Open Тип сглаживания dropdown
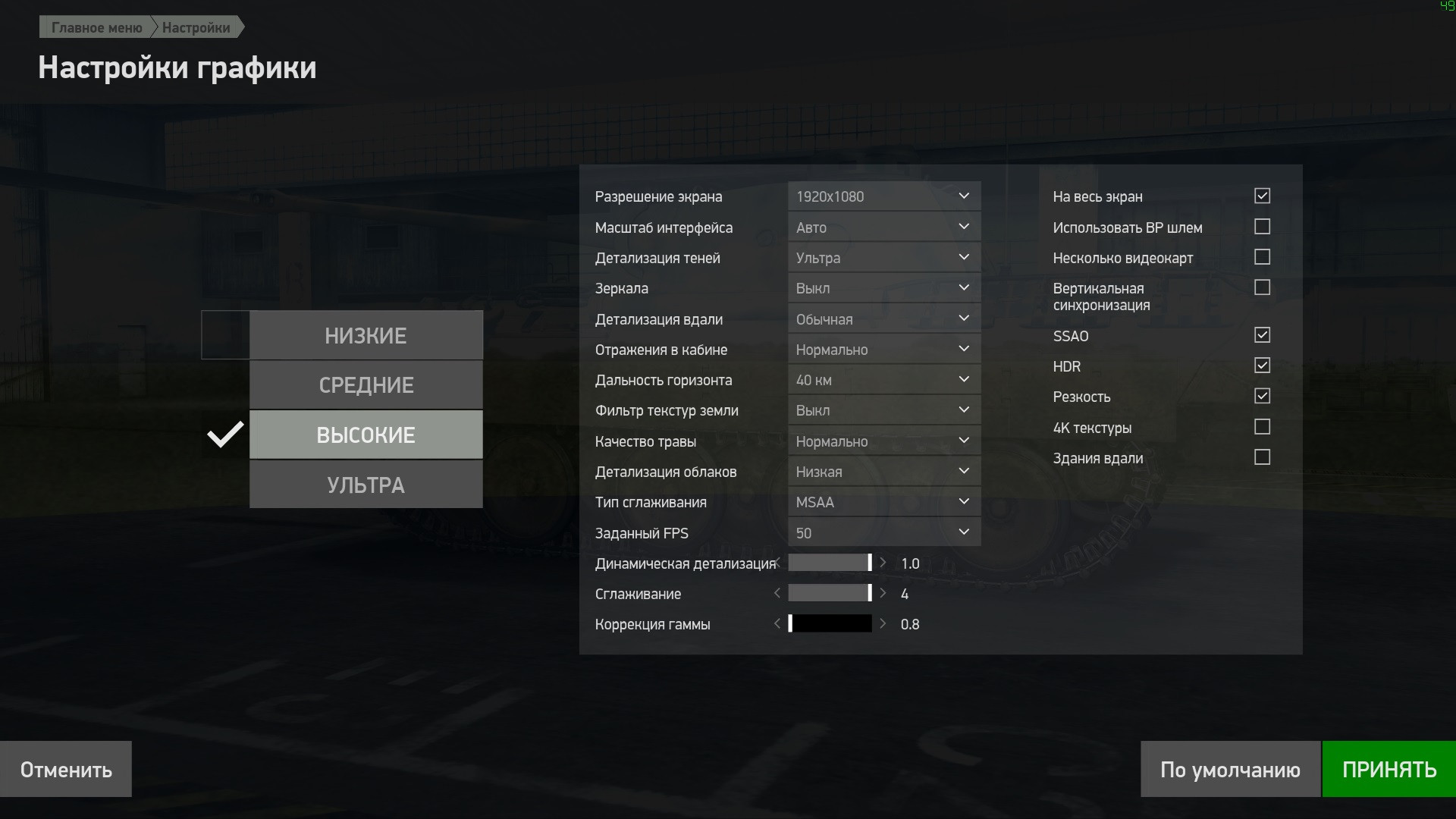The image size is (1456, 819). [x=884, y=502]
